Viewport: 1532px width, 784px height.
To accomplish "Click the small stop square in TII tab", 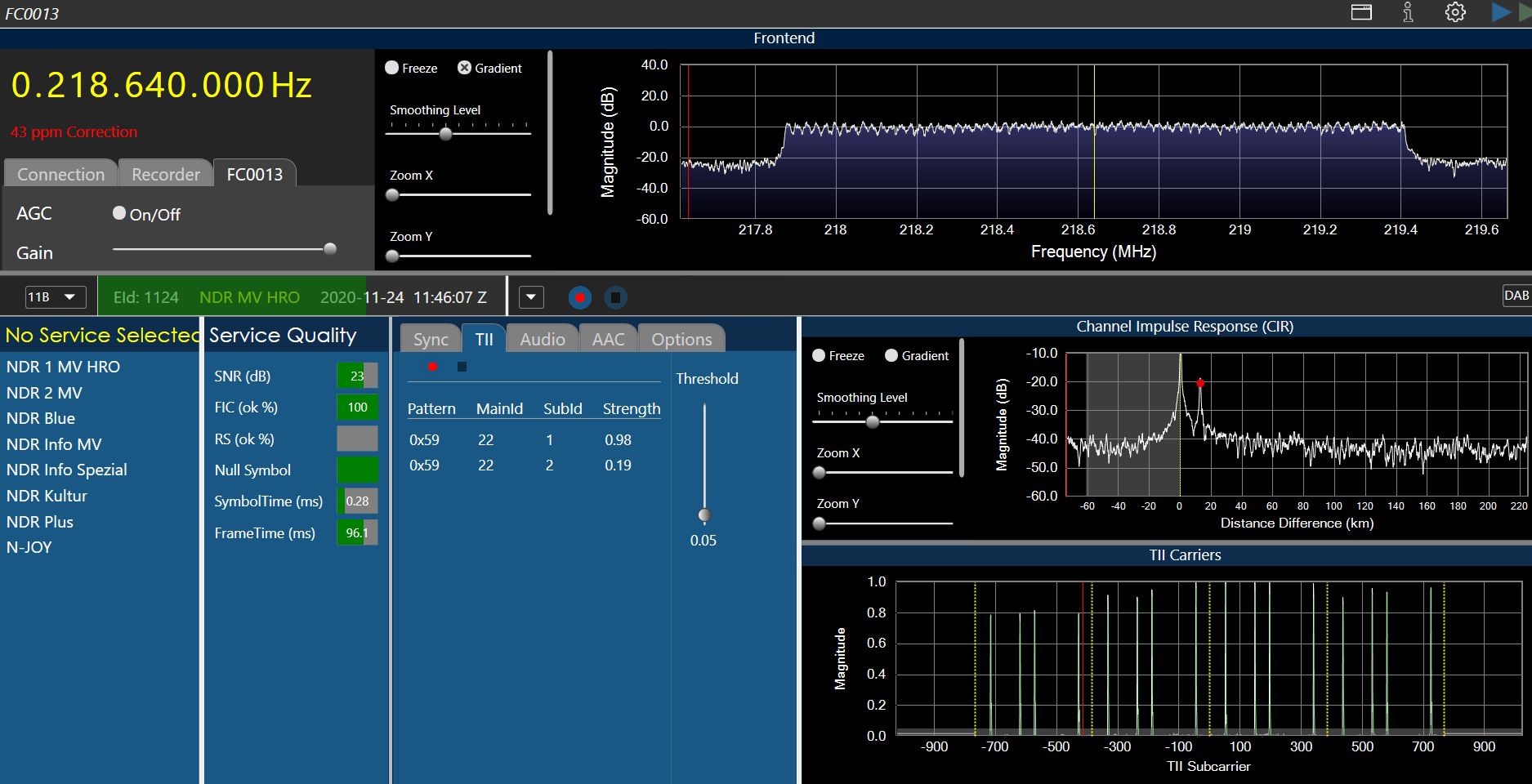I will pos(462,367).
